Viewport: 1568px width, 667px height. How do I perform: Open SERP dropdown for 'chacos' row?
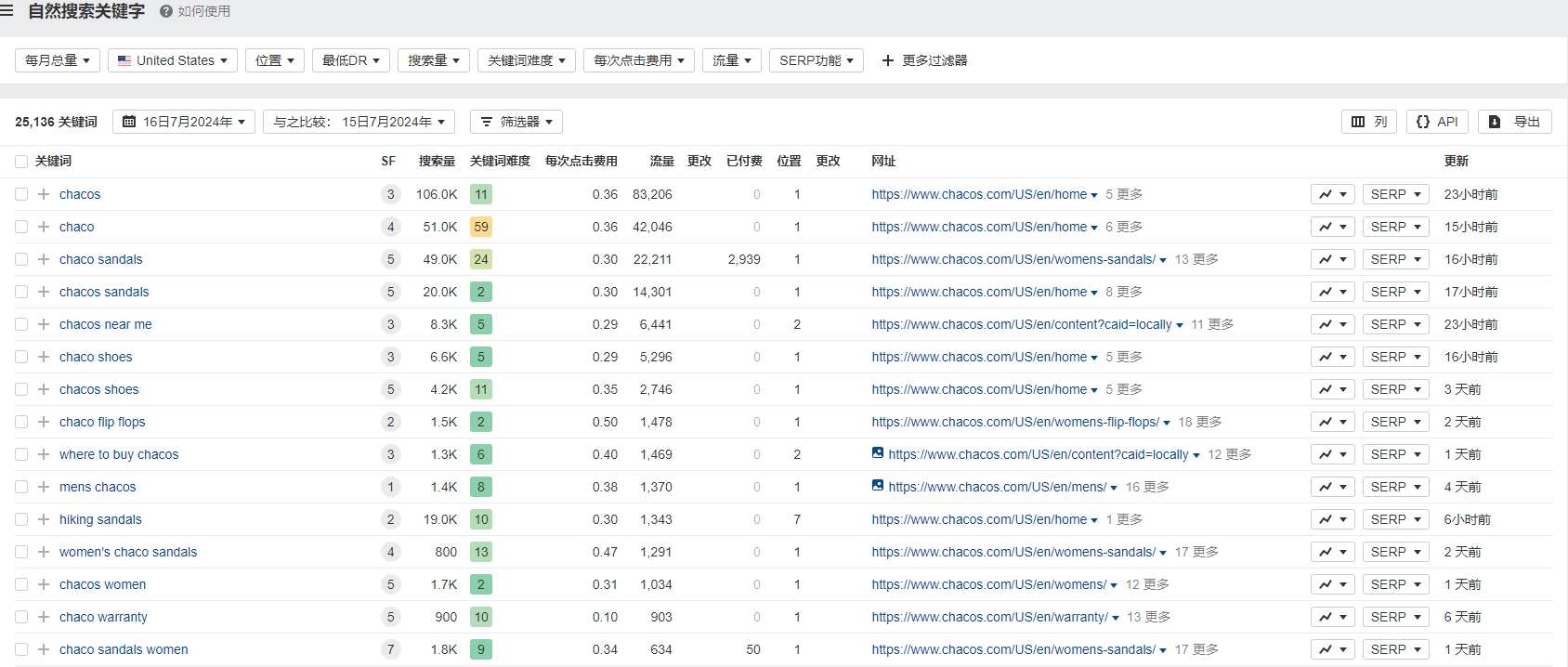pos(1395,194)
